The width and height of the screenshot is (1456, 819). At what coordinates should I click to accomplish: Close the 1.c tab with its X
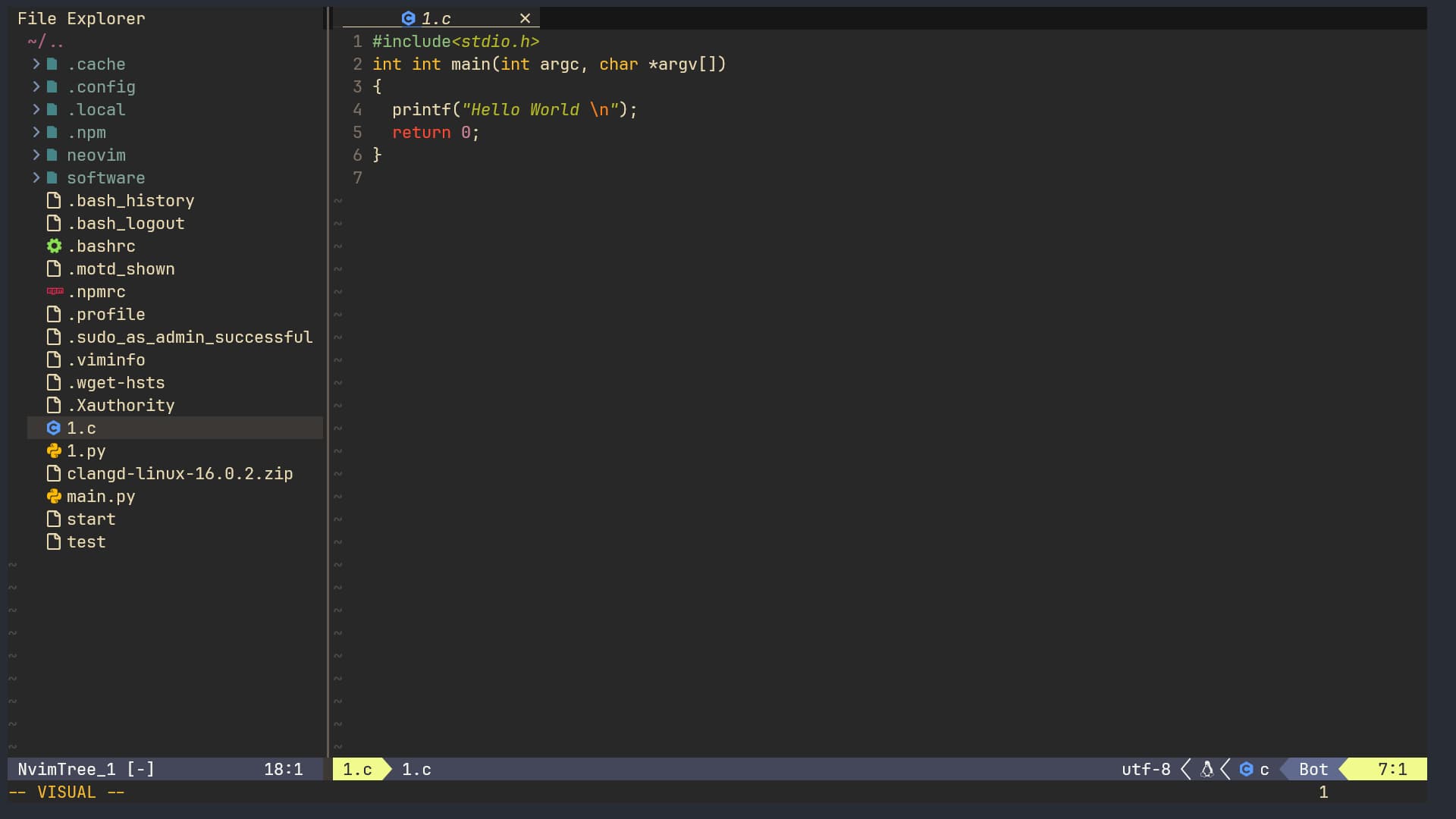tap(525, 18)
